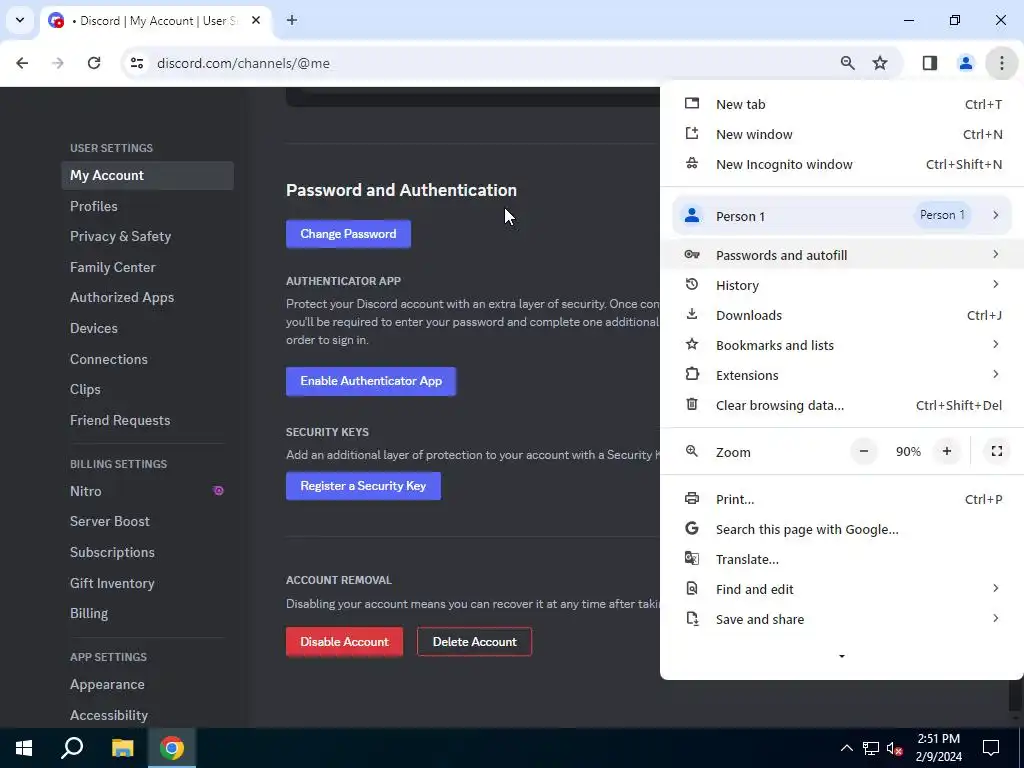Open New Incognito window menu entry
This screenshot has width=1024, height=768.
click(x=842, y=165)
